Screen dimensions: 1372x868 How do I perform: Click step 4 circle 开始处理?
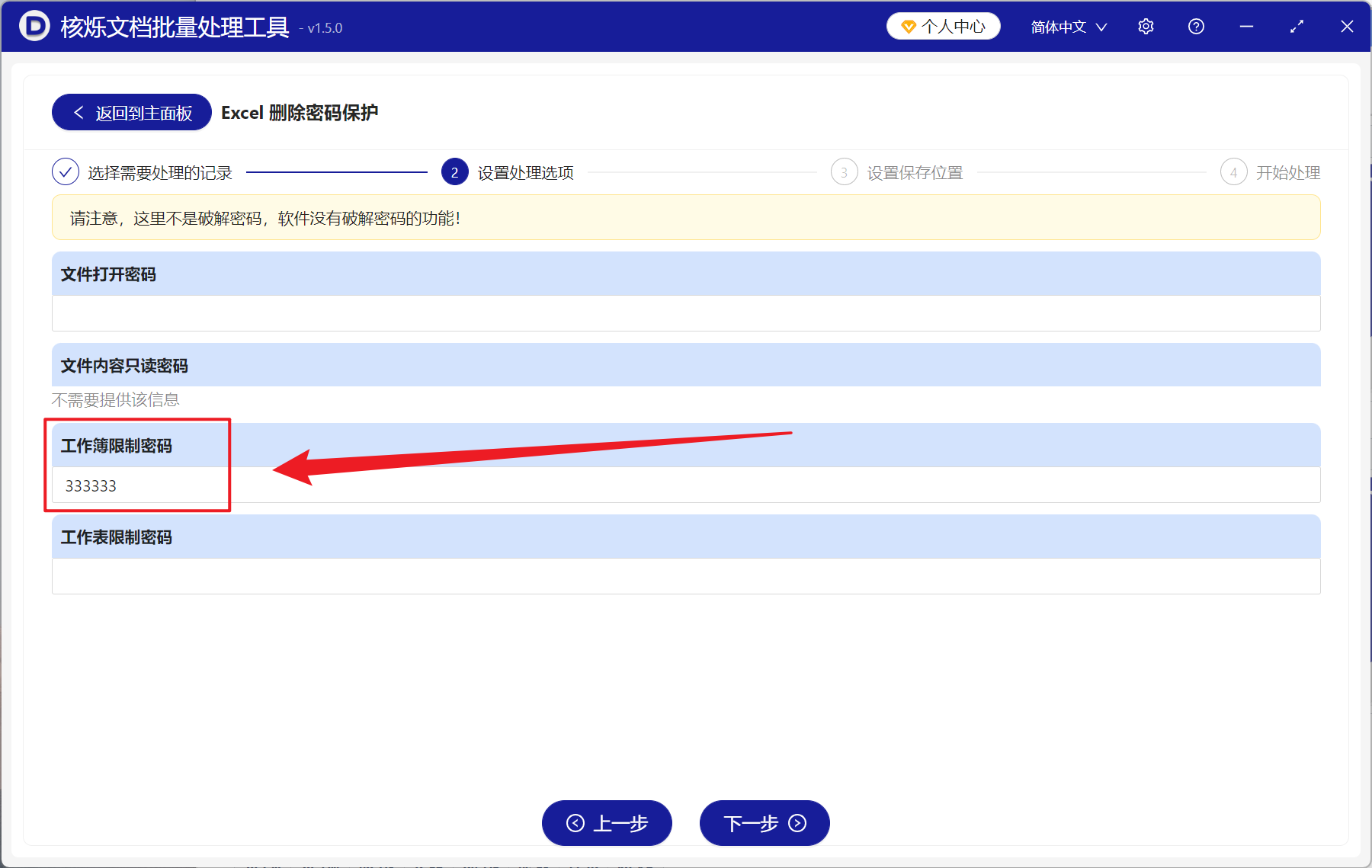pyautogui.click(x=1234, y=172)
